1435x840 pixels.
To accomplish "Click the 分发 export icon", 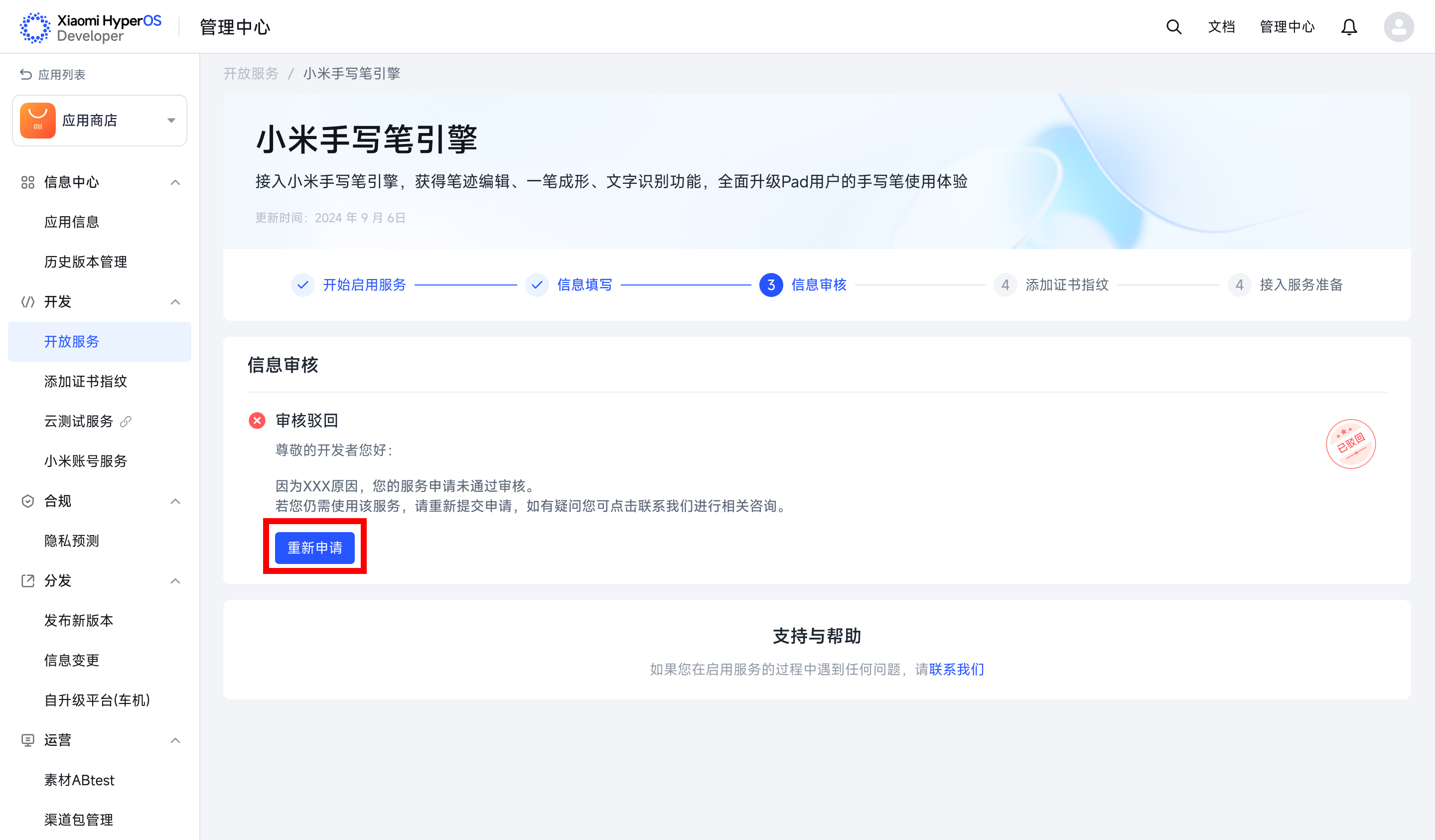I will pos(27,581).
